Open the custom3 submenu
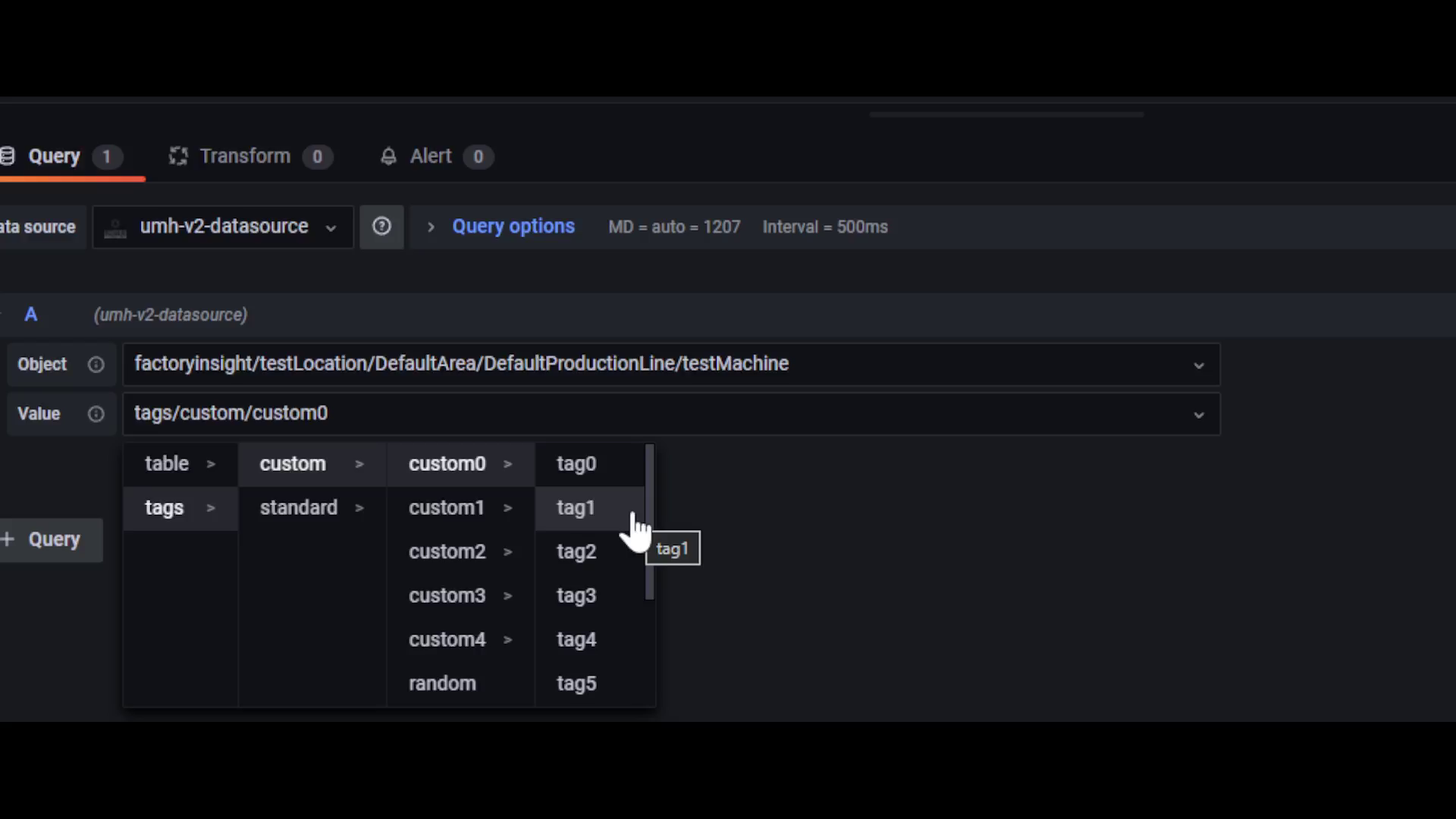The height and width of the screenshot is (819, 1456). point(447,596)
